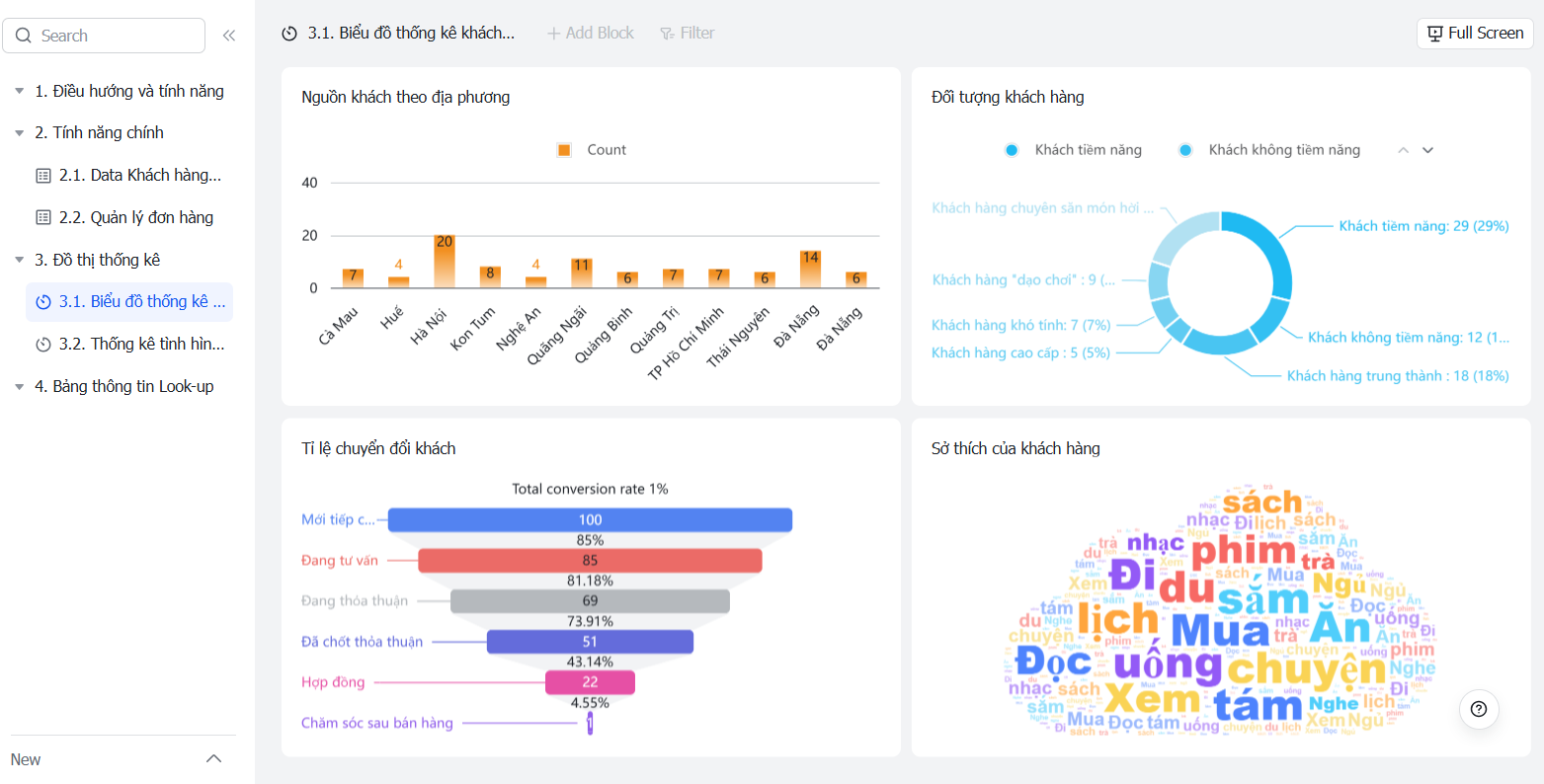Open 2.2. Quản lý đơn hàng page
This screenshot has height=784, width=1544.
click(128, 217)
